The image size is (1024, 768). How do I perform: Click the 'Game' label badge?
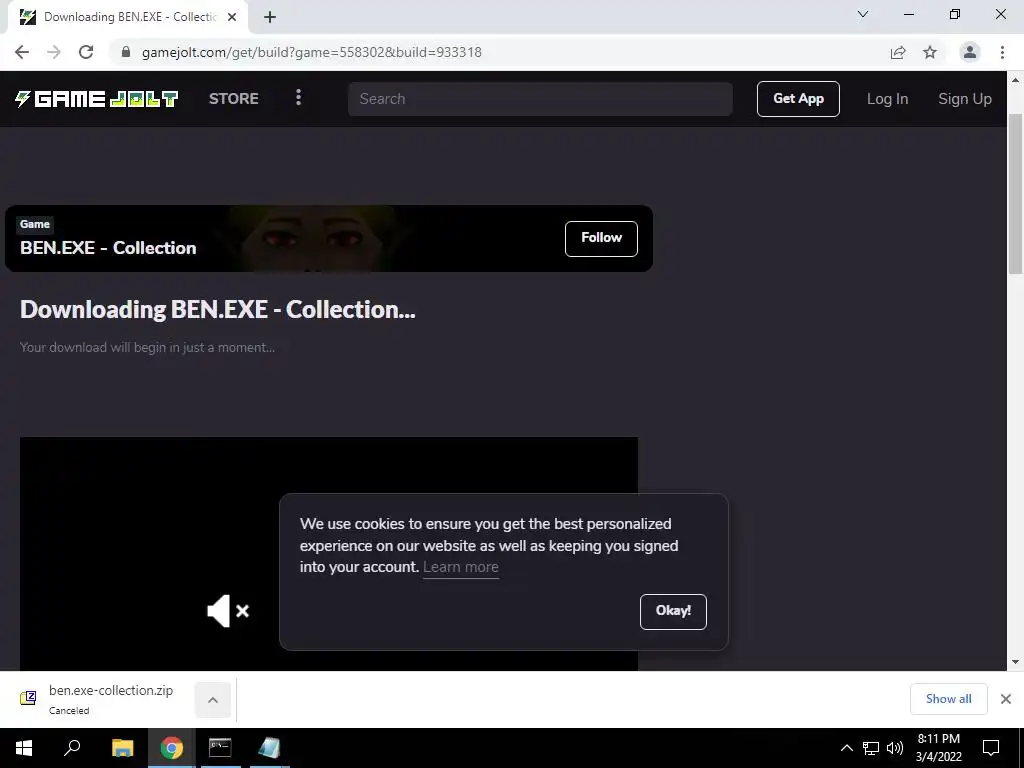pyautogui.click(x=35, y=224)
